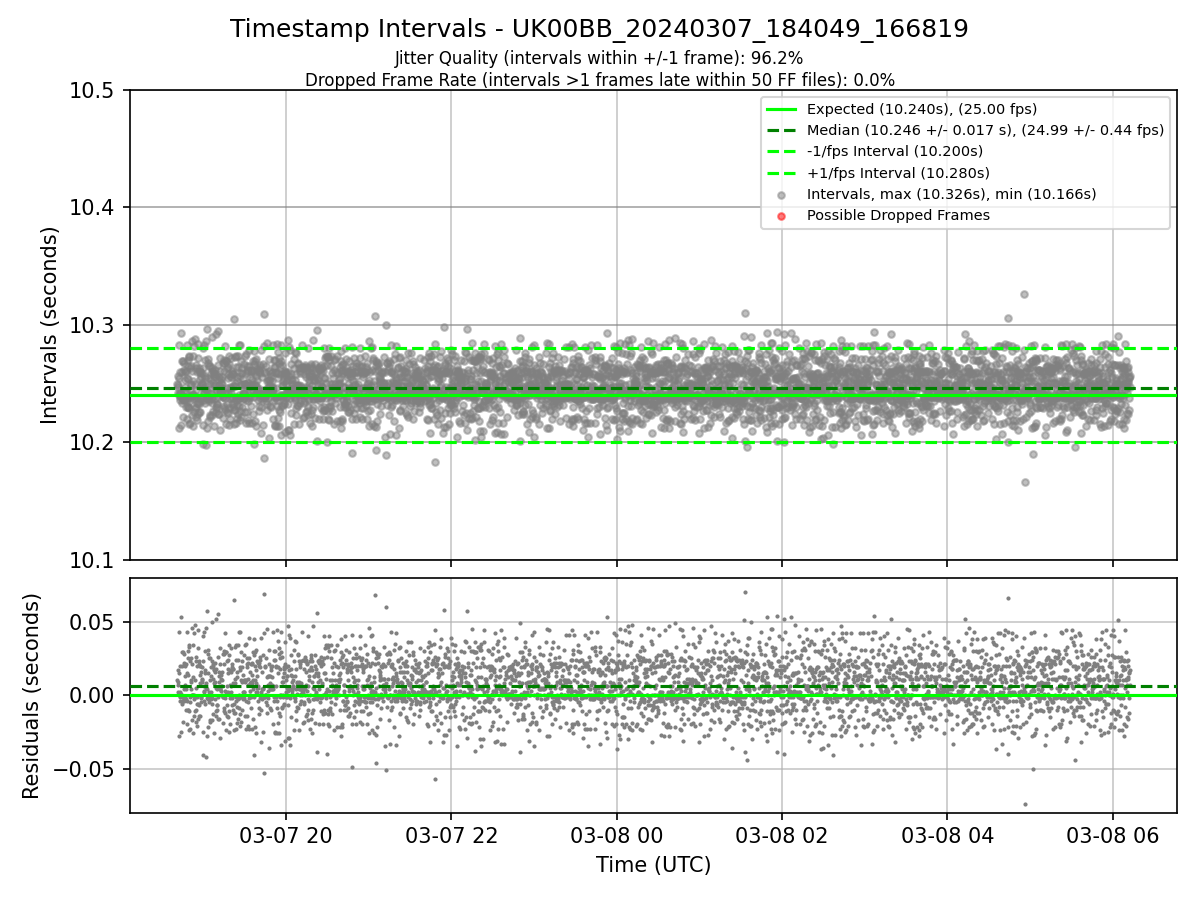The image size is (1200, 900).
Task: Click legend entry 'Intervals, max (10.326s), min (10.166s)'
Action: pyautogui.click(x=951, y=194)
